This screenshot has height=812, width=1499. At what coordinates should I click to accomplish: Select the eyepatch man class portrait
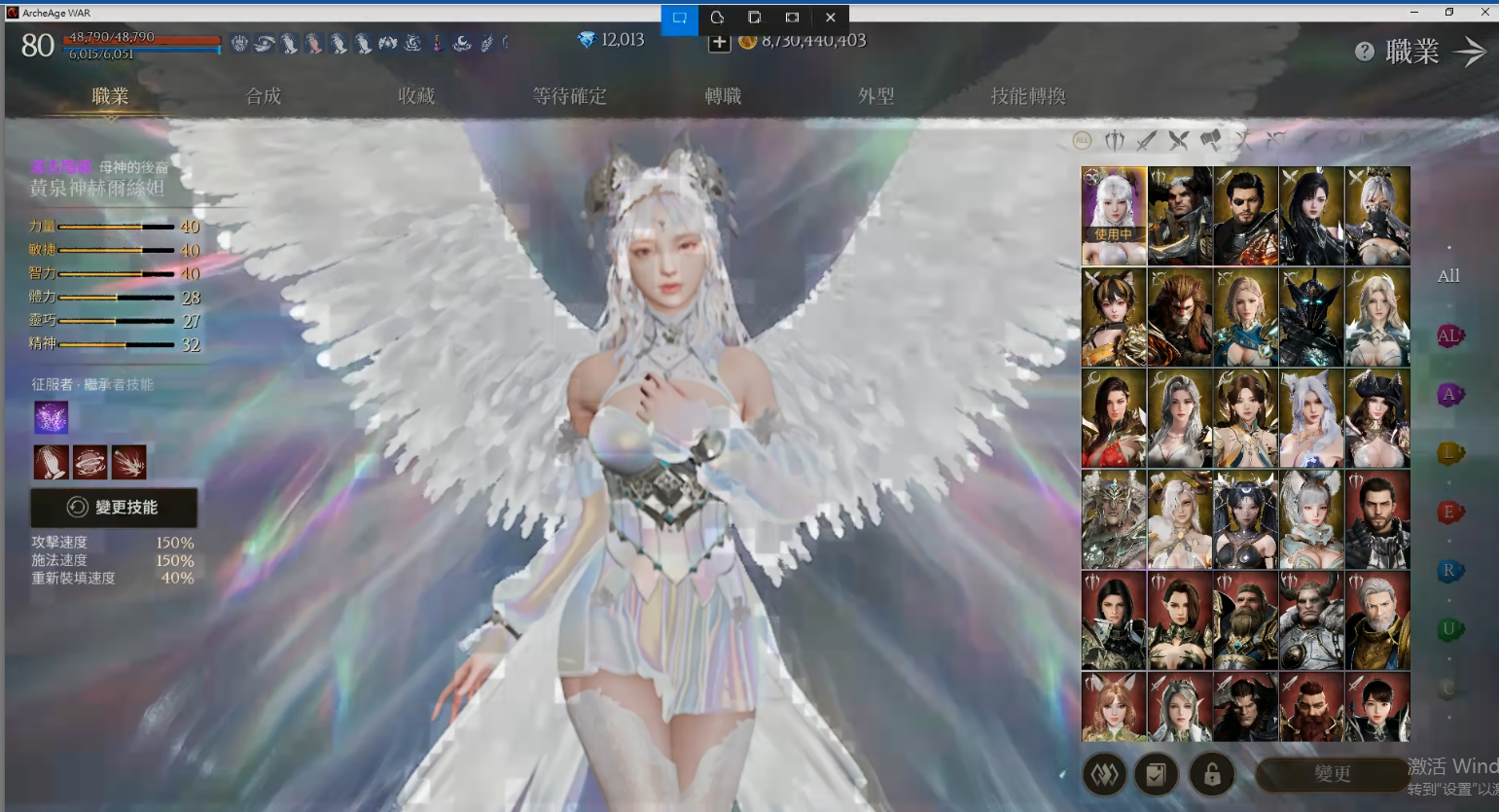pos(1245,216)
